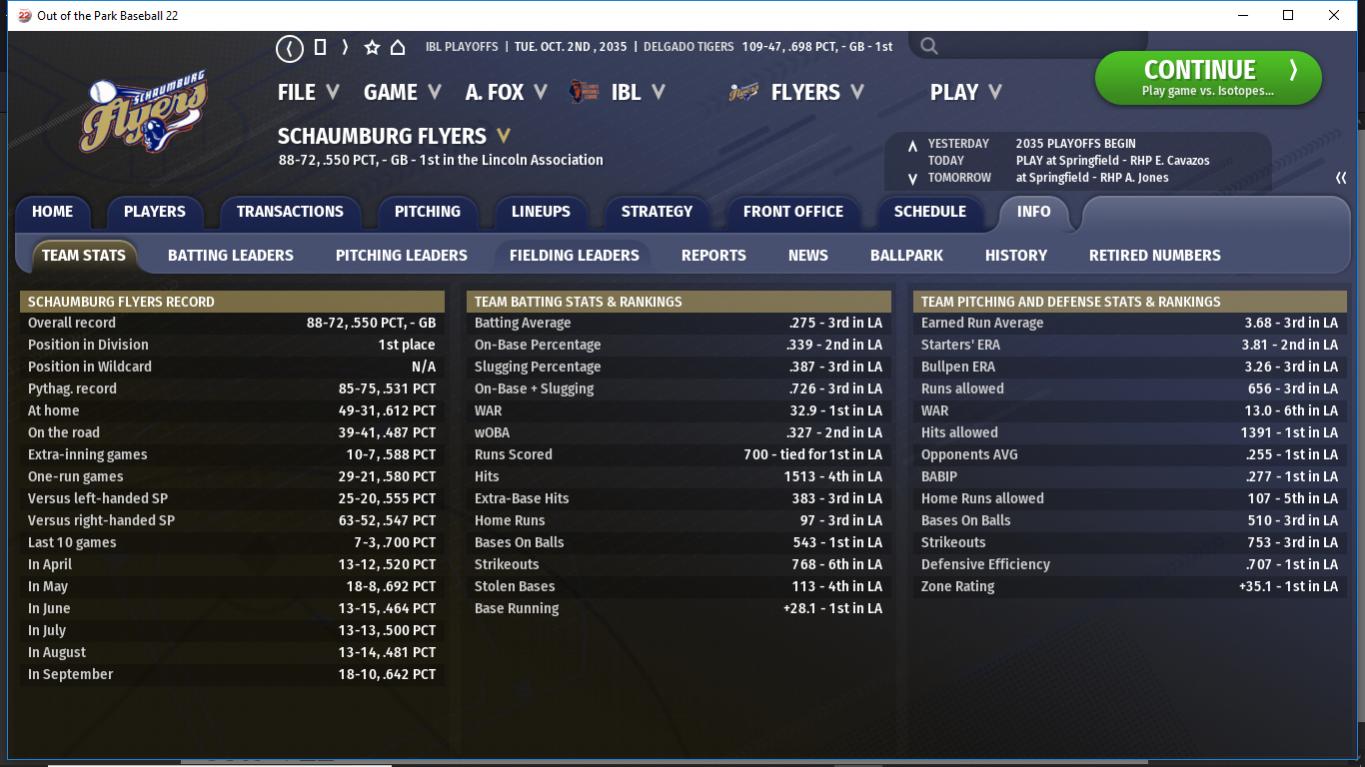
Task: Click today's game at Springfield link
Action: pyautogui.click(x=1113, y=160)
